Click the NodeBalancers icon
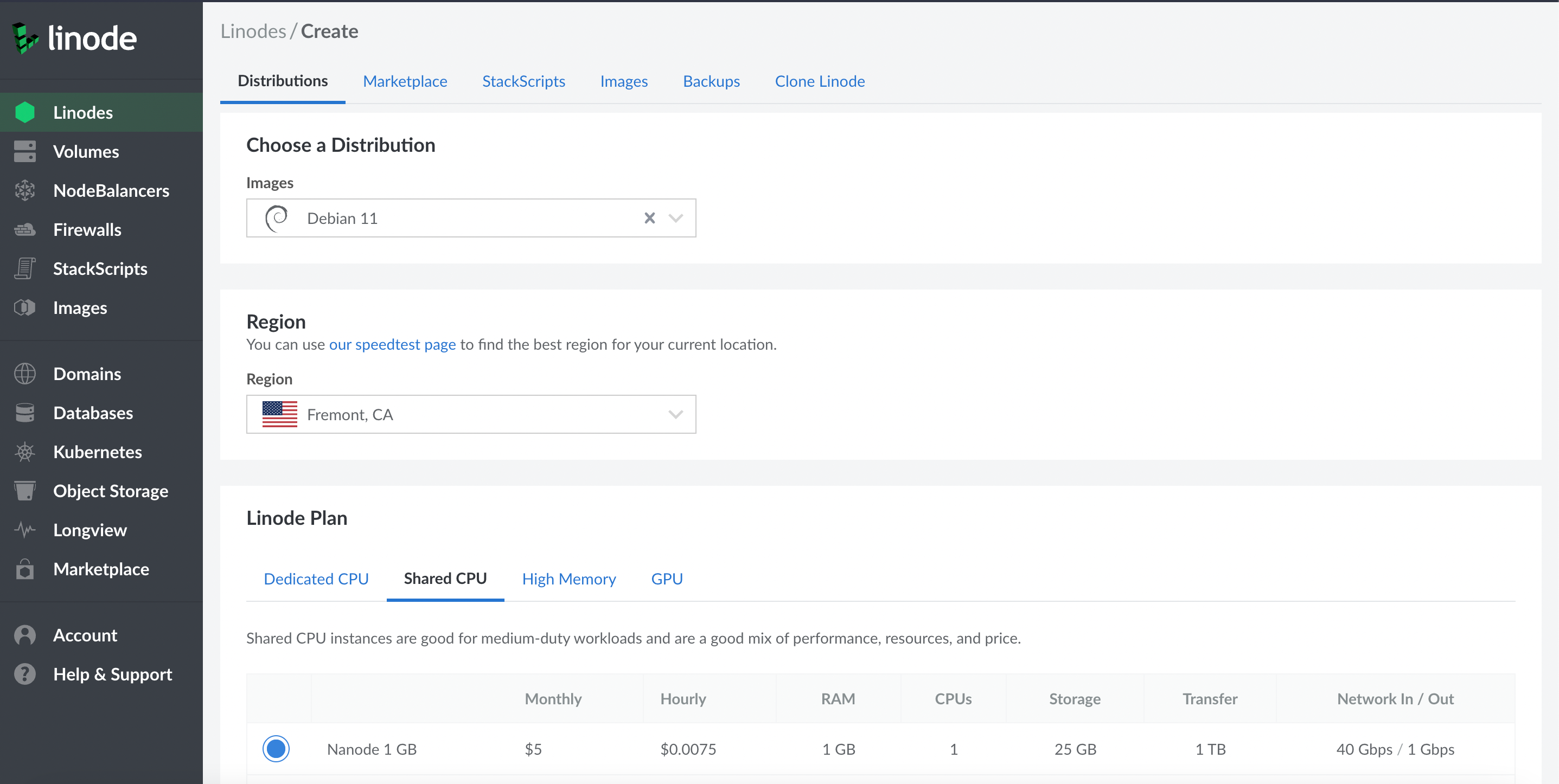The height and width of the screenshot is (784, 1559). (x=25, y=190)
